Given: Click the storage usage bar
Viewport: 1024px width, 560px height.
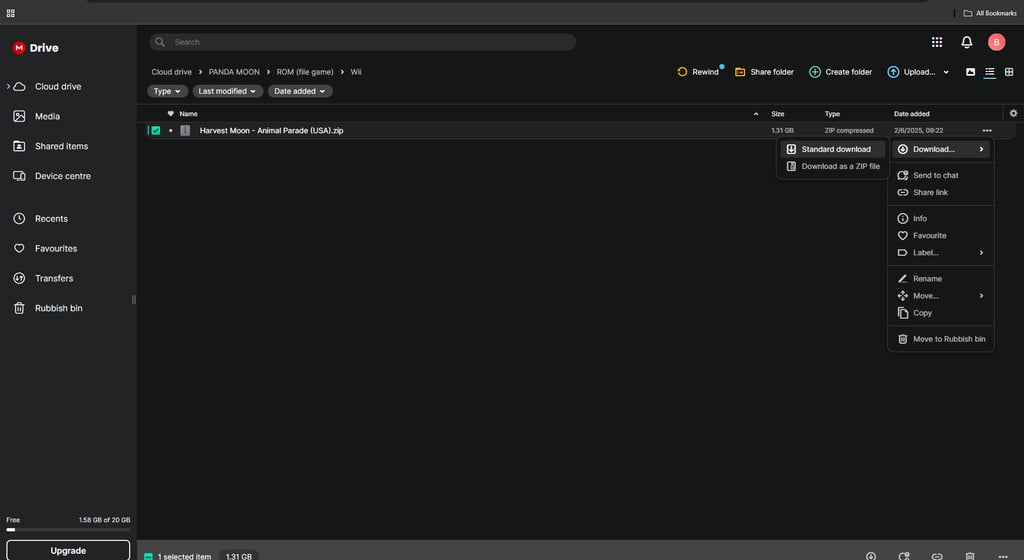Looking at the screenshot, I should pyautogui.click(x=68, y=529).
